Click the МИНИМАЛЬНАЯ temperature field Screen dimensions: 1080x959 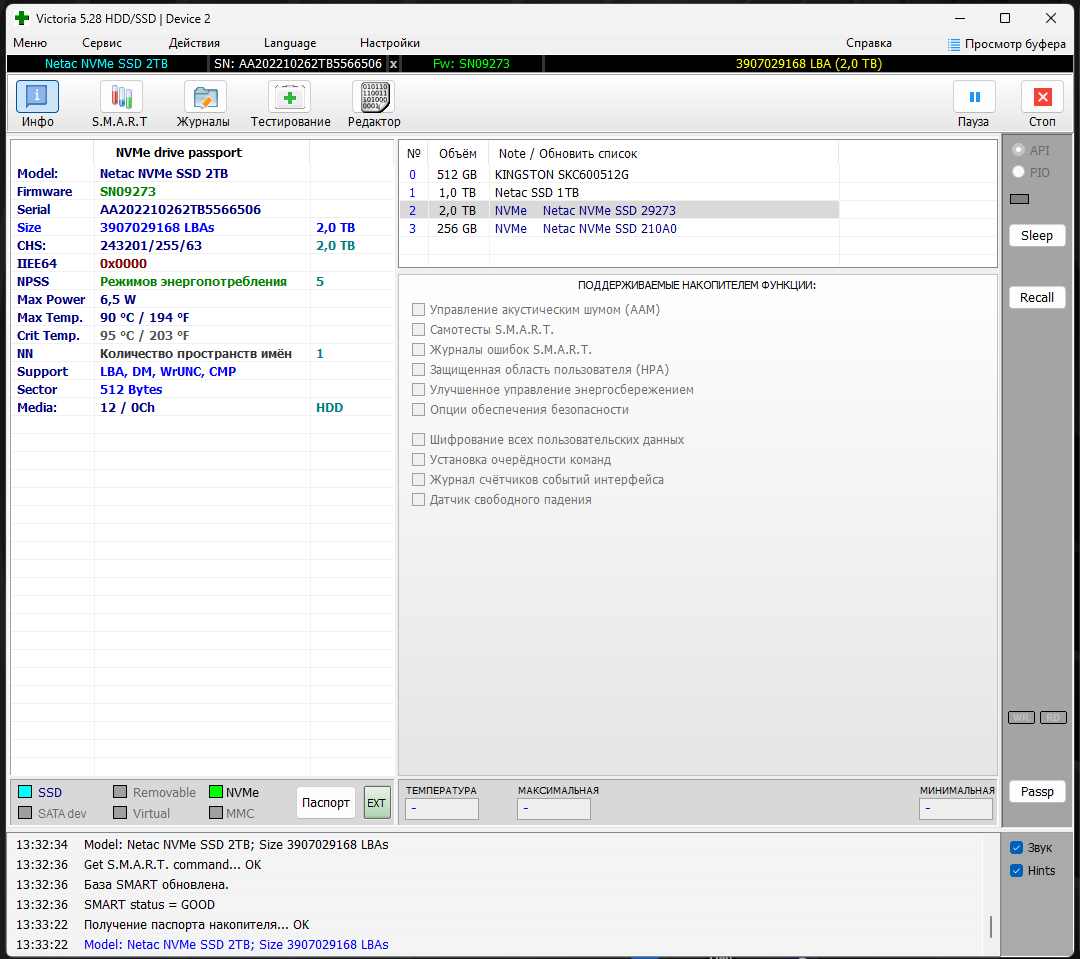click(x=955, y=809)
